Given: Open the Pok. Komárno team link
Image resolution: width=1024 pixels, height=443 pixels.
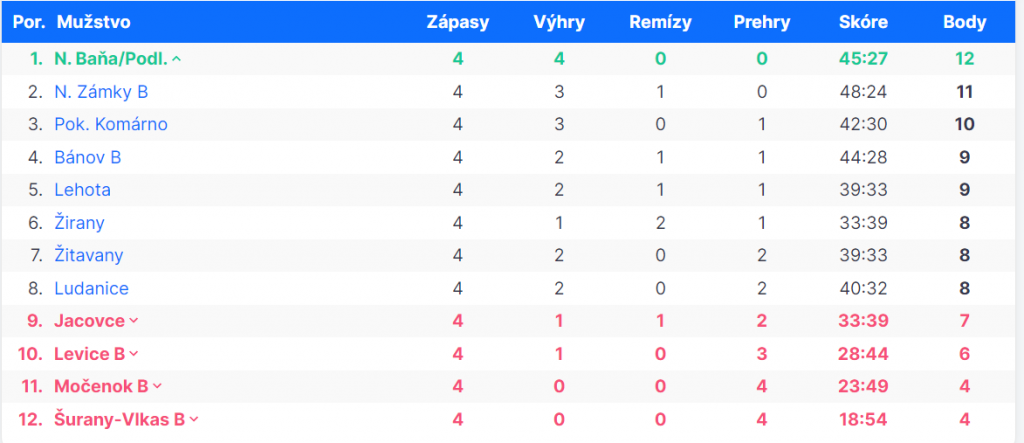Looking at the screenshot, I should [111, 125].
